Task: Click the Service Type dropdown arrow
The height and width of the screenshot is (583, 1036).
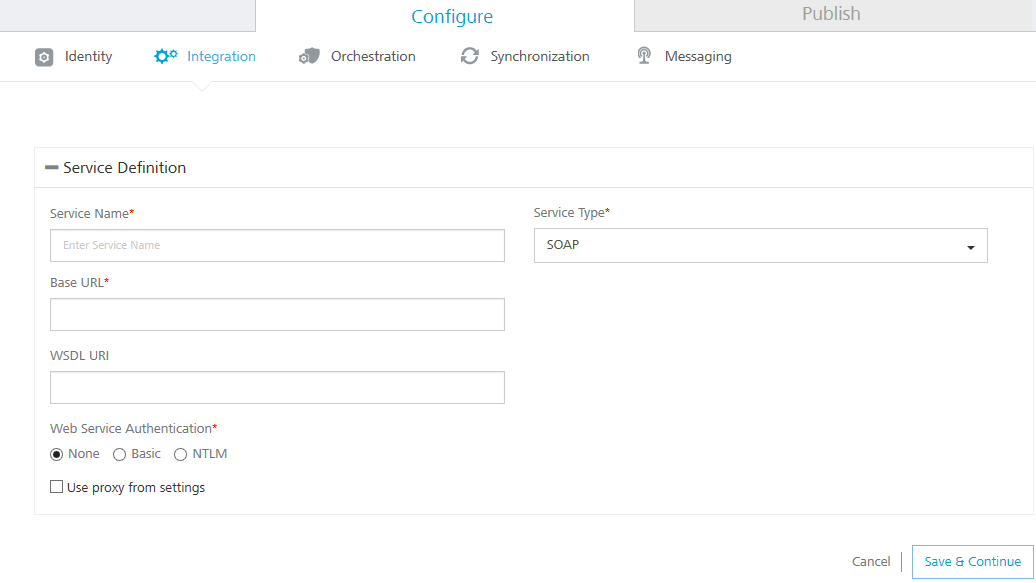Action: [x=971, y=247]
